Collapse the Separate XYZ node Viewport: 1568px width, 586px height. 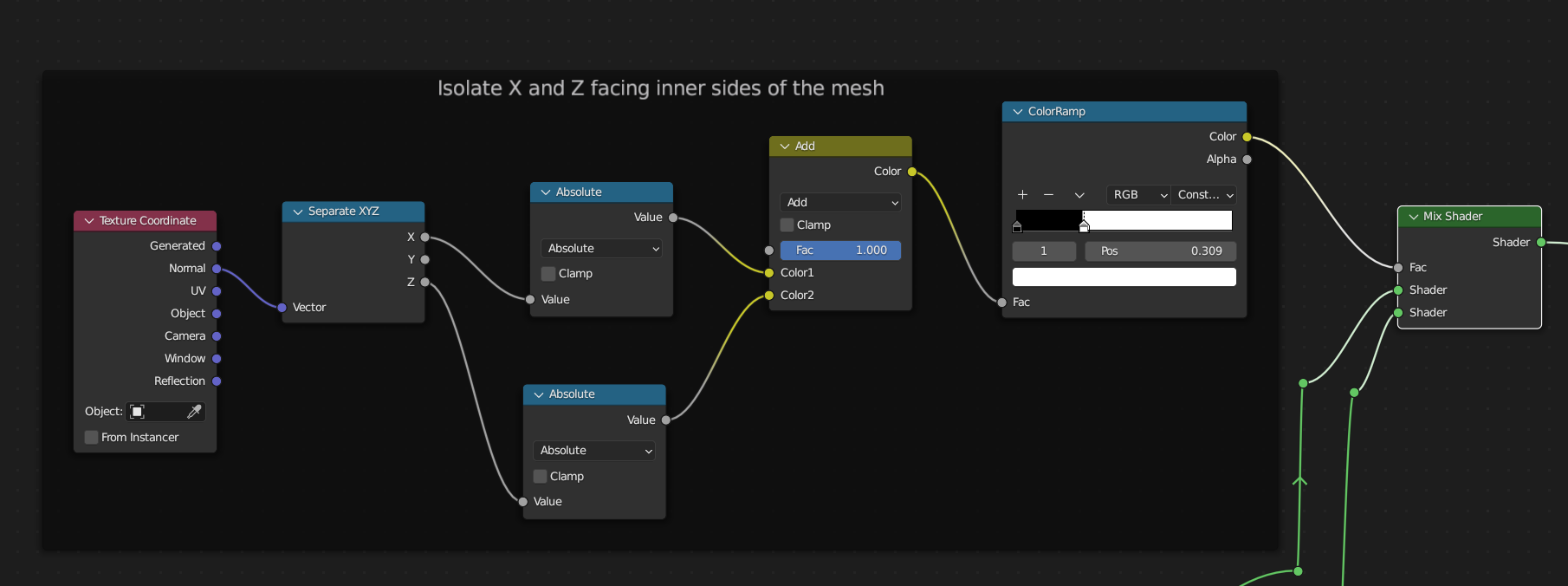point(298,212)
